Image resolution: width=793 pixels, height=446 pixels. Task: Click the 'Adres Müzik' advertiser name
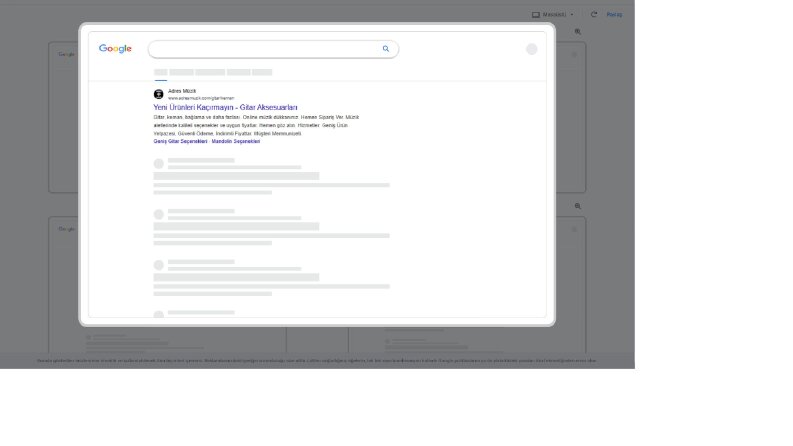coord(182,91)
